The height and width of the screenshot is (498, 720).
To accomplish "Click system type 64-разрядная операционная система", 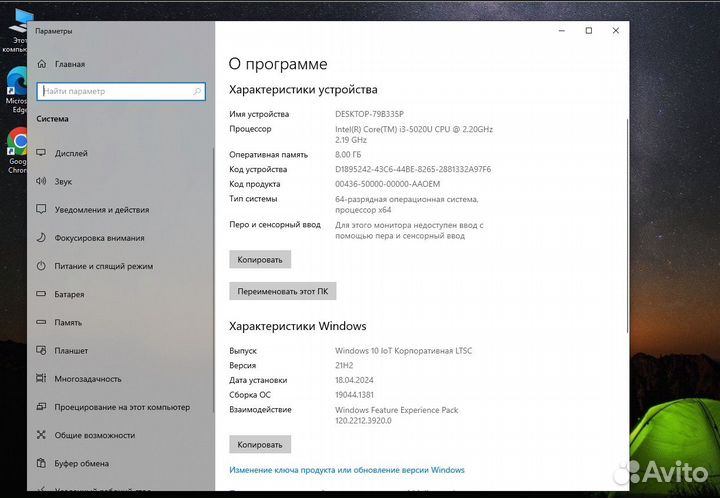I will (x=406, y=204).
